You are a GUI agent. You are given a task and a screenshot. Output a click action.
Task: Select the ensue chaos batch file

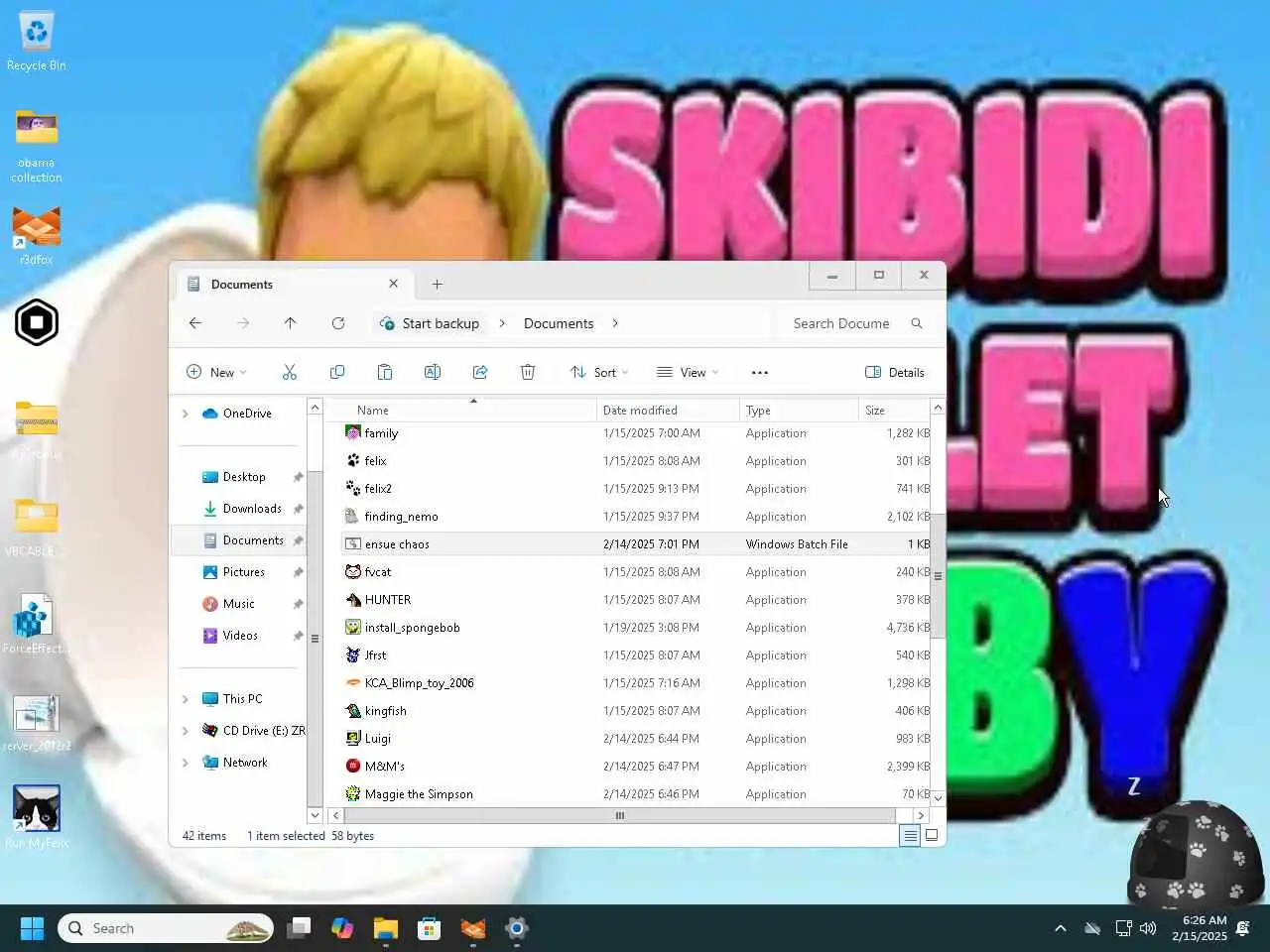pos(635,544)
